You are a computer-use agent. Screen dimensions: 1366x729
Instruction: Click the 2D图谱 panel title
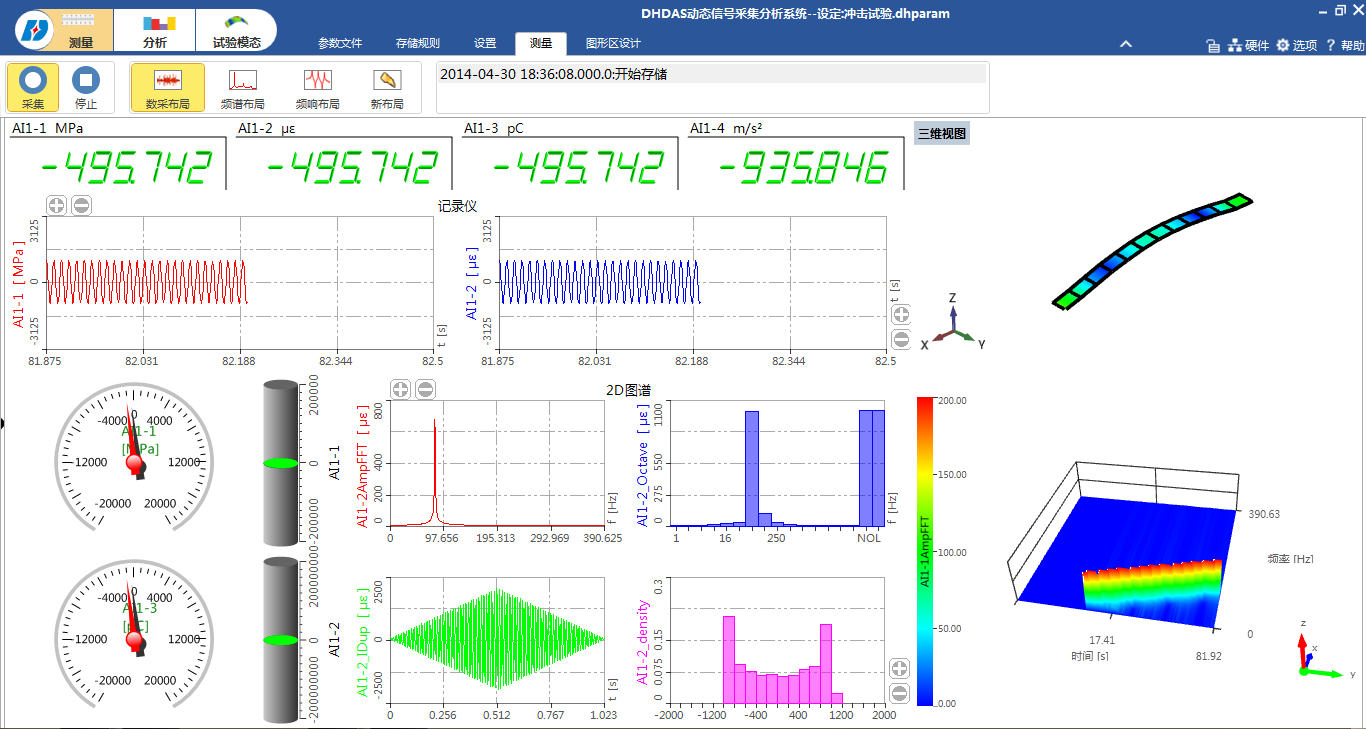(628, 390)
